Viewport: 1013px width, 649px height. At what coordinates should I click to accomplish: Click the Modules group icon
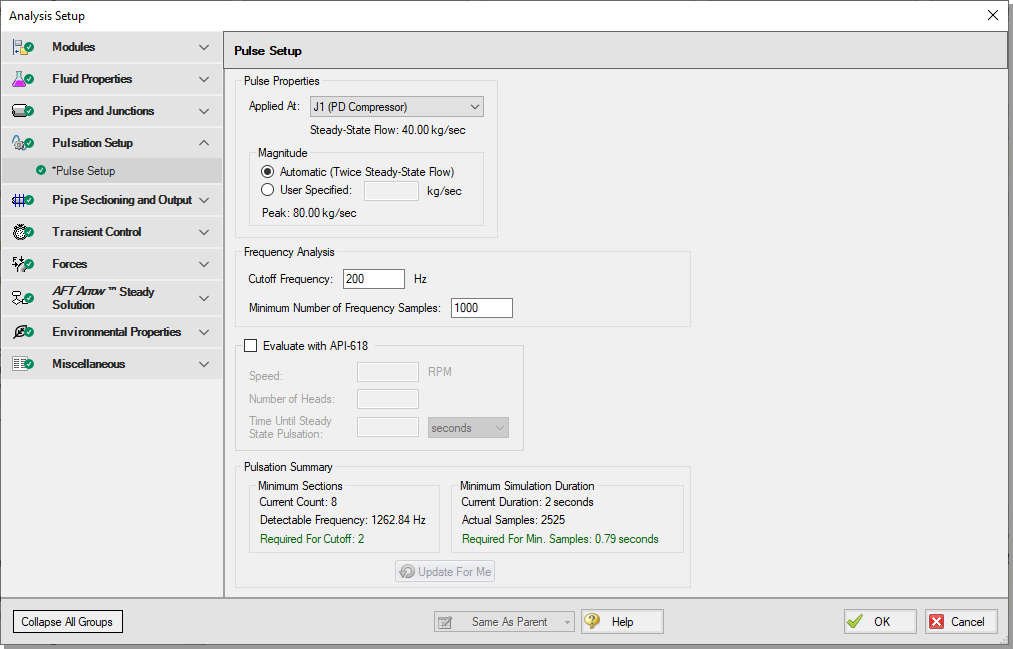(23, 47)
